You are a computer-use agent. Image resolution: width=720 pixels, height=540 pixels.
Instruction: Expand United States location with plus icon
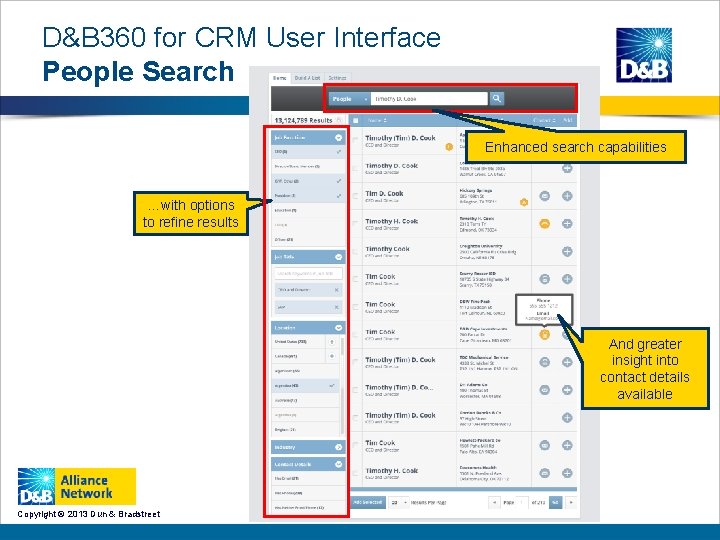coord(332,342)
